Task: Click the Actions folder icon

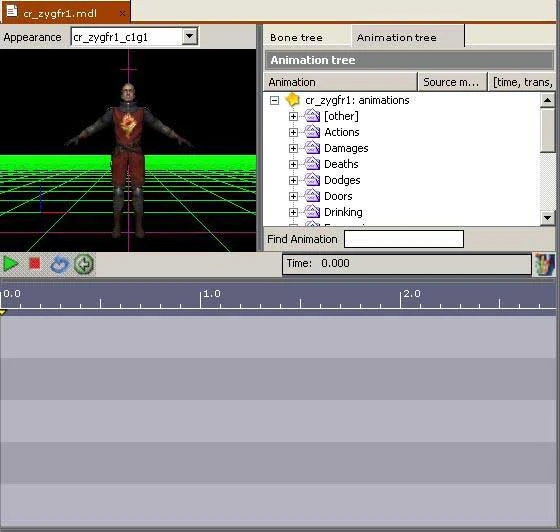Action: [x=312, y=132]
